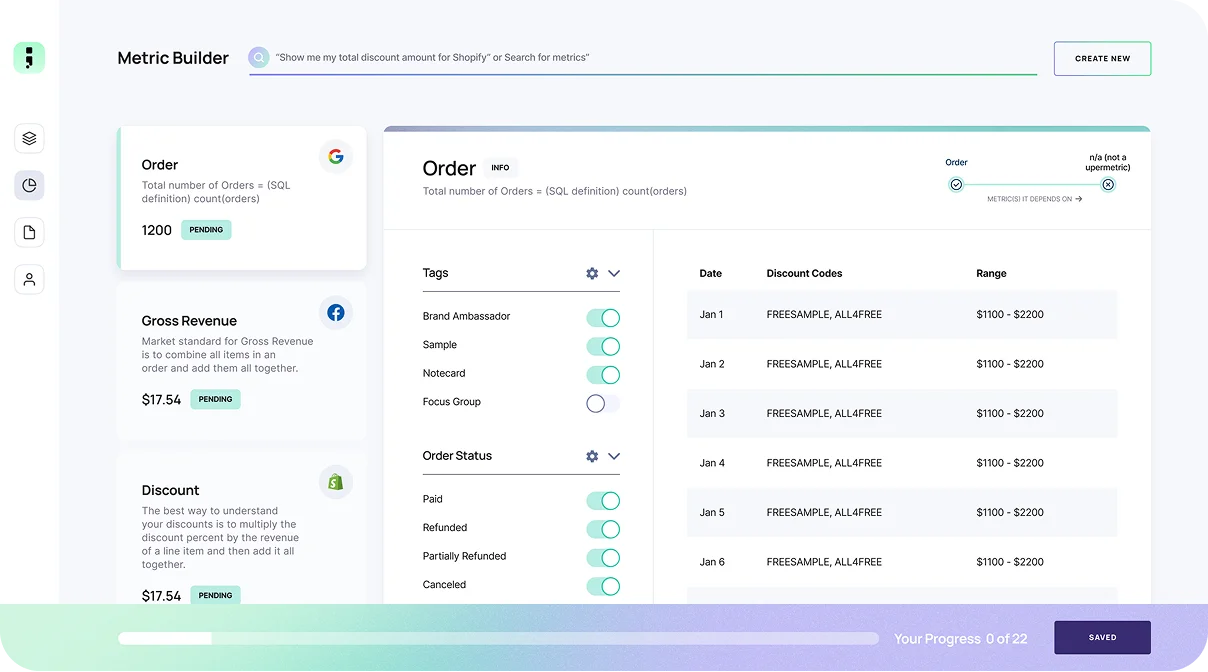Click the Shopify icon on Discount card
1208x672 pixels.
(x=335, y=482)
